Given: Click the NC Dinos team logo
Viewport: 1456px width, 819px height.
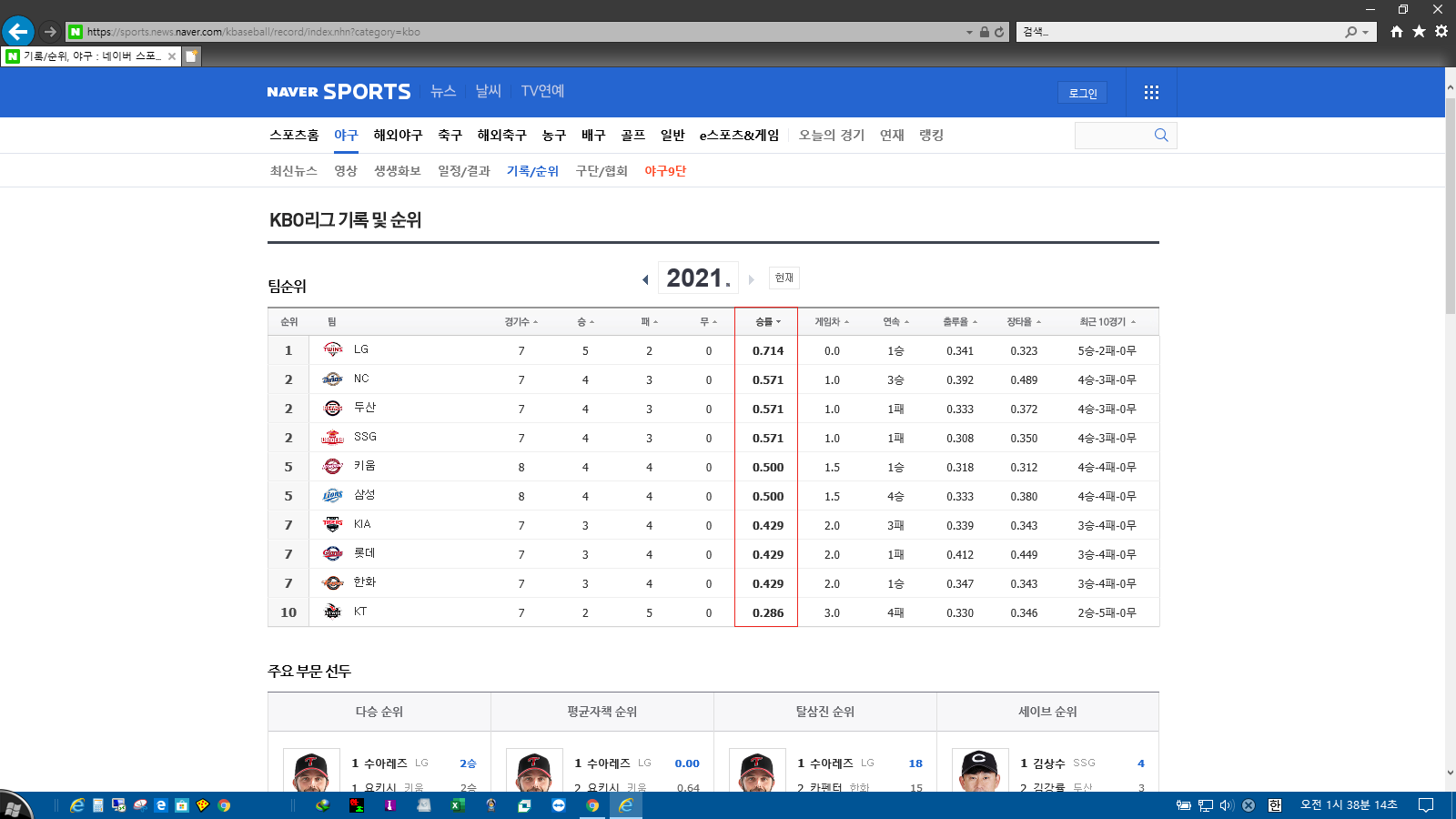Looking at the screenshot, I should (332, 379).
